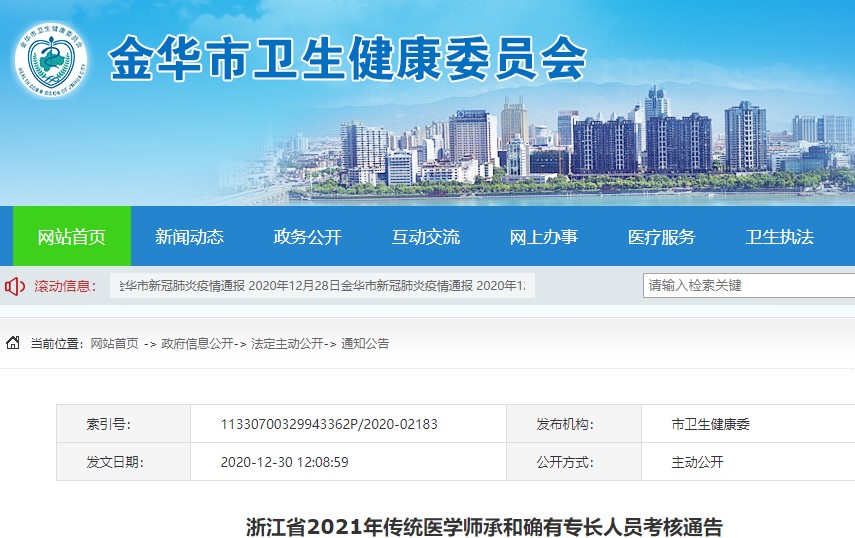
Task: Click 通知公告 in the breadcrumb trail
Action: (365, 343)
